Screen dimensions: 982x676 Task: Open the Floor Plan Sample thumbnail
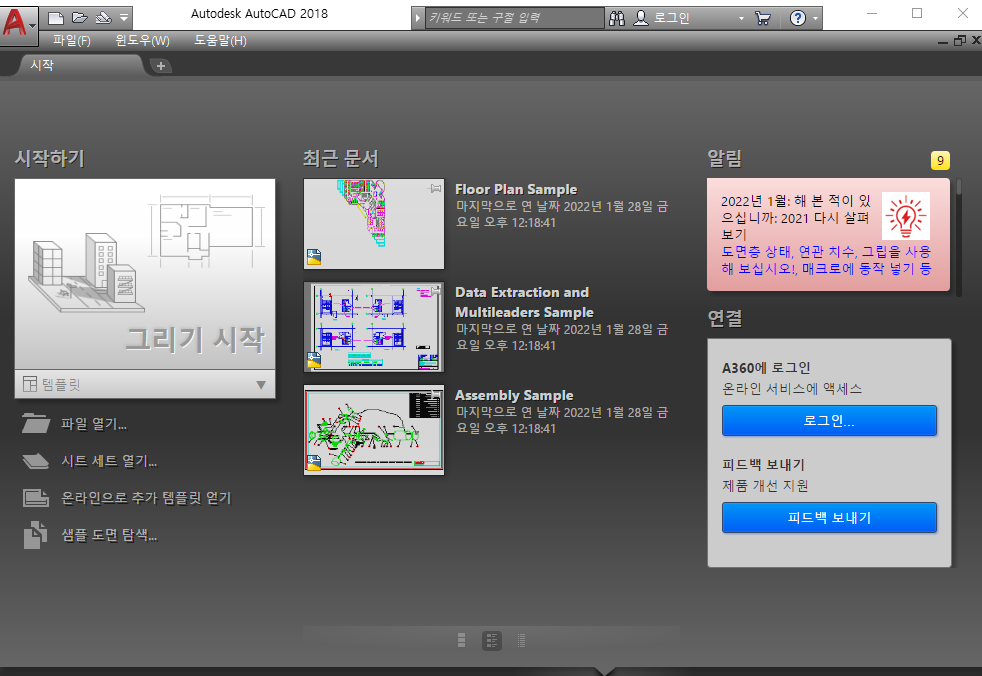click(374, 224)
